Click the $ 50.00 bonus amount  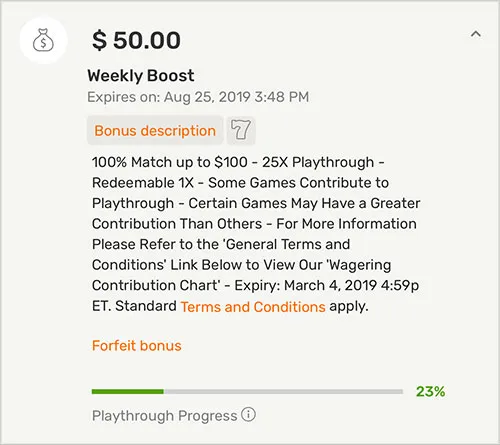click(136, 40)
